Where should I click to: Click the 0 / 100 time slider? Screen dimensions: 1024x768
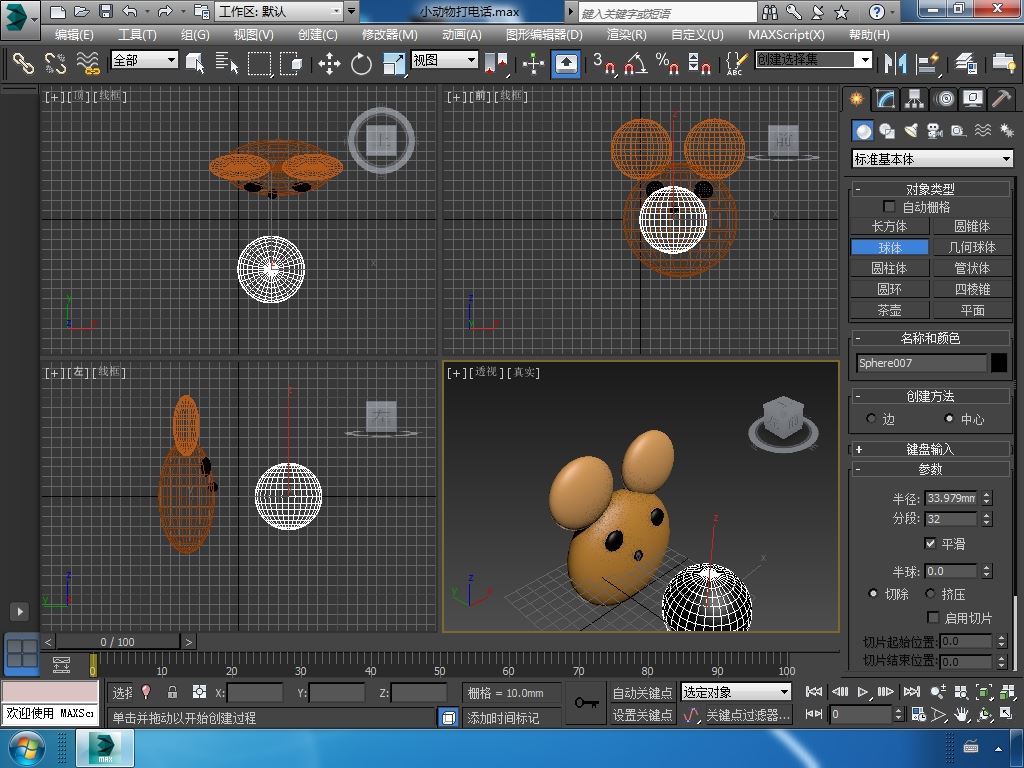click(x=118, y=642)
